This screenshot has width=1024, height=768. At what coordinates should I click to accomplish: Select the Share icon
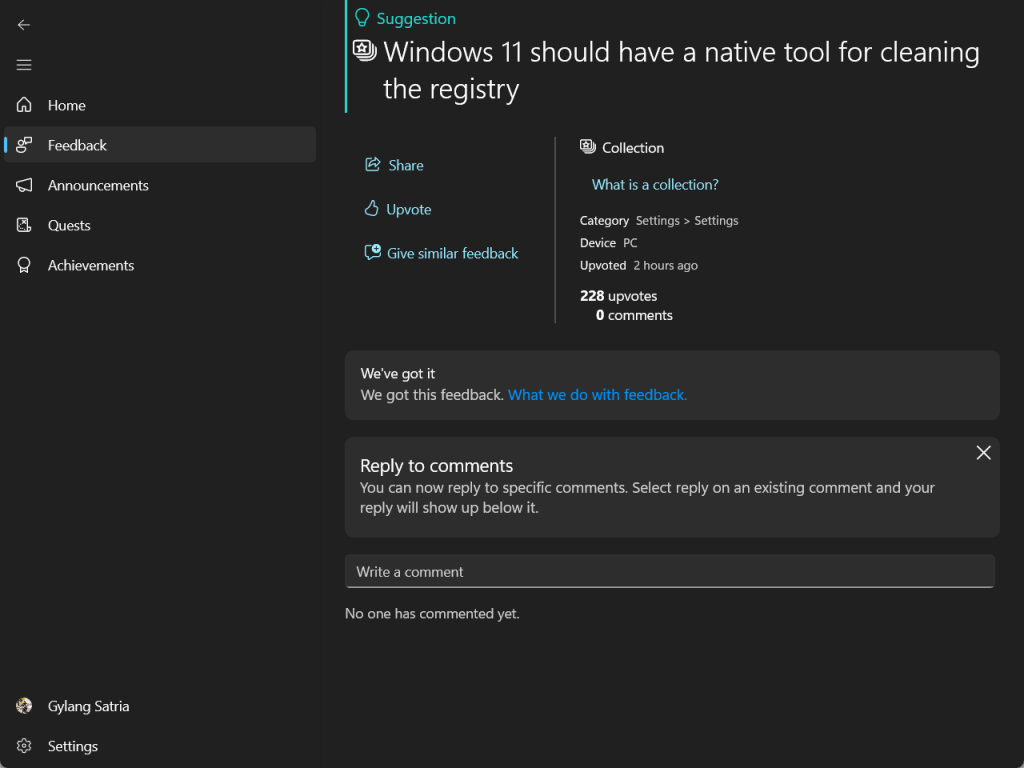371,165
